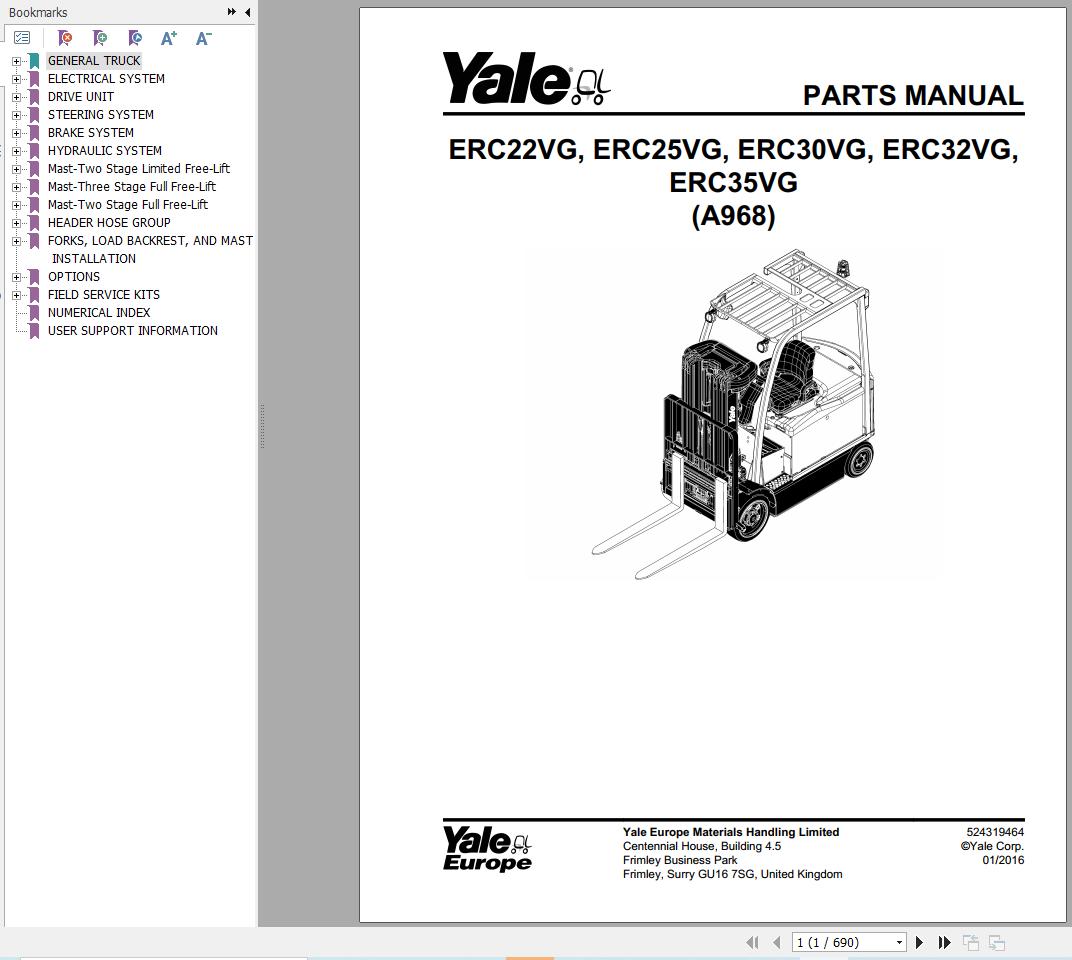Delete the selected bookmark
This screenshot has height=960, width=1072.
(65, 37)
